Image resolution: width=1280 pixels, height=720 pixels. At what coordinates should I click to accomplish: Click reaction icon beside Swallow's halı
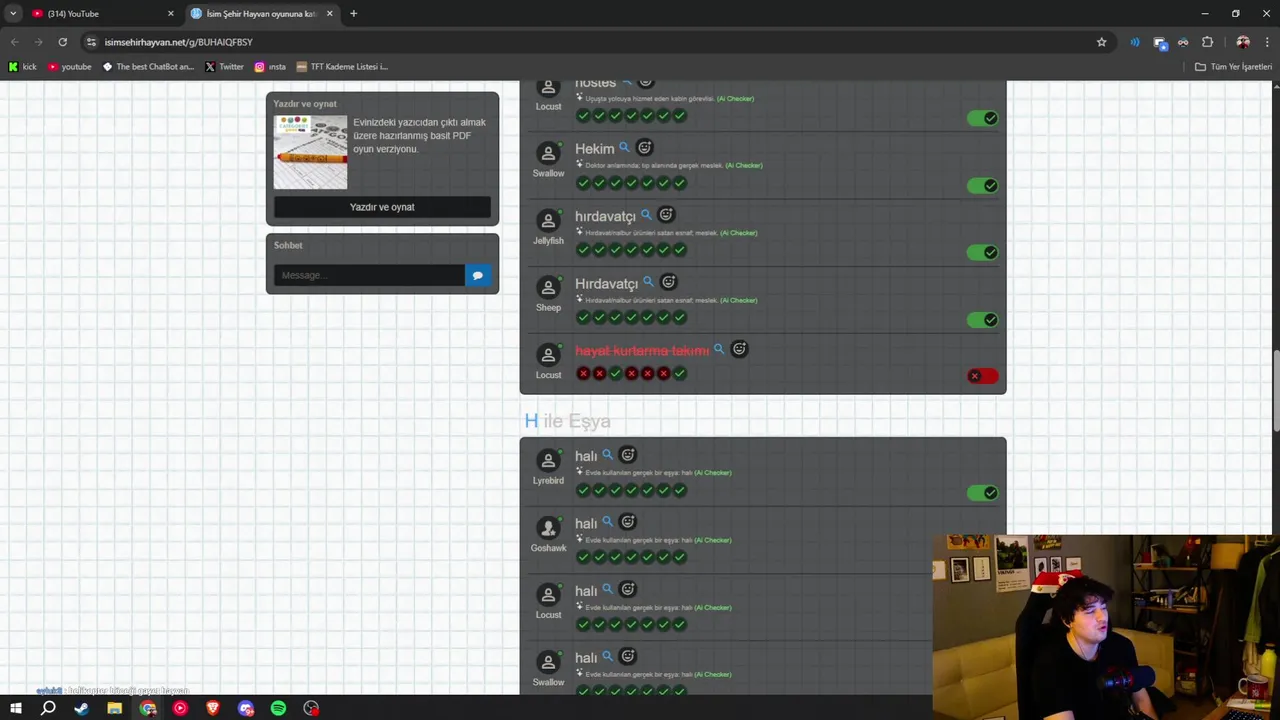[x=628, y=657]
